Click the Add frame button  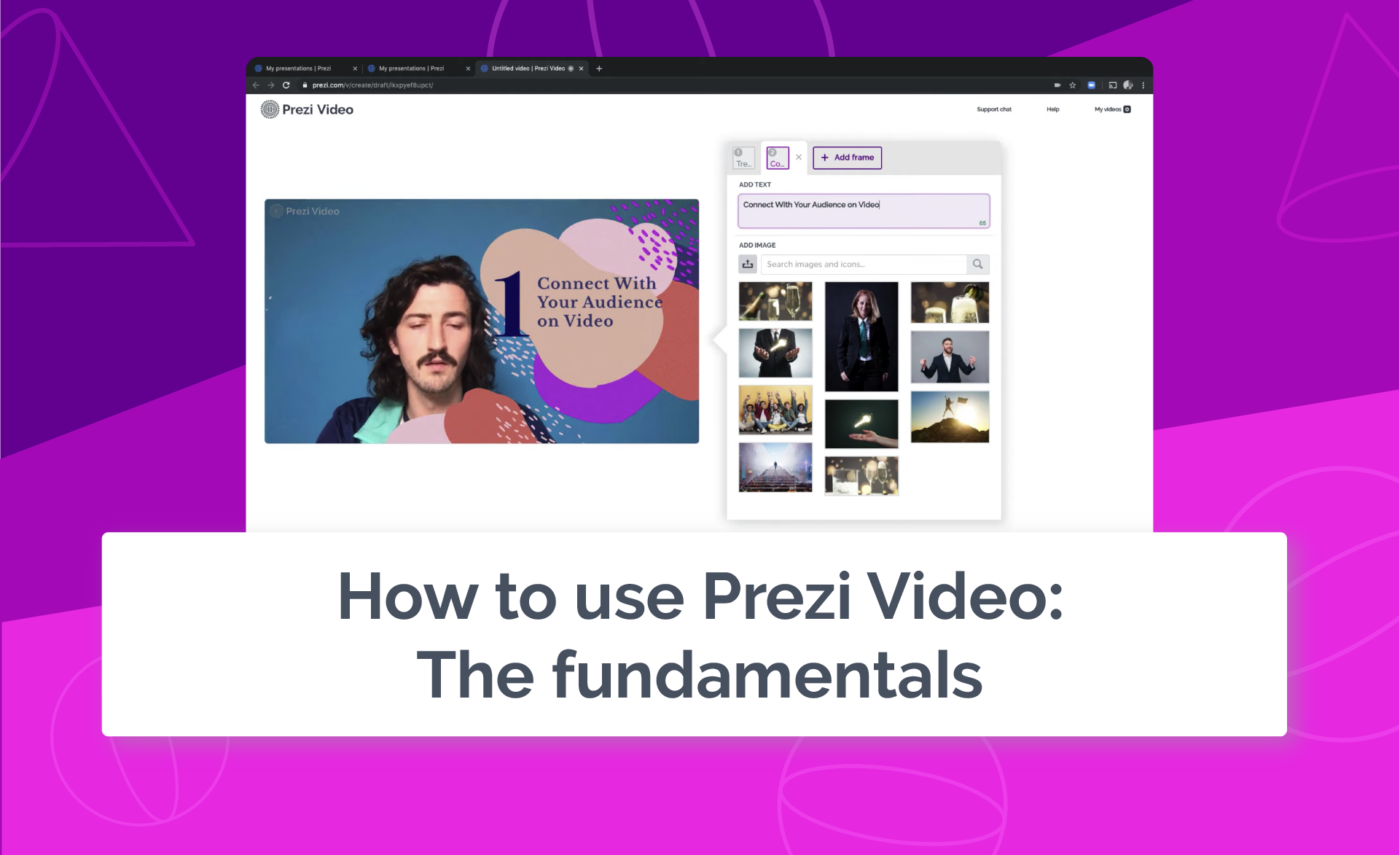click(847, 157)
